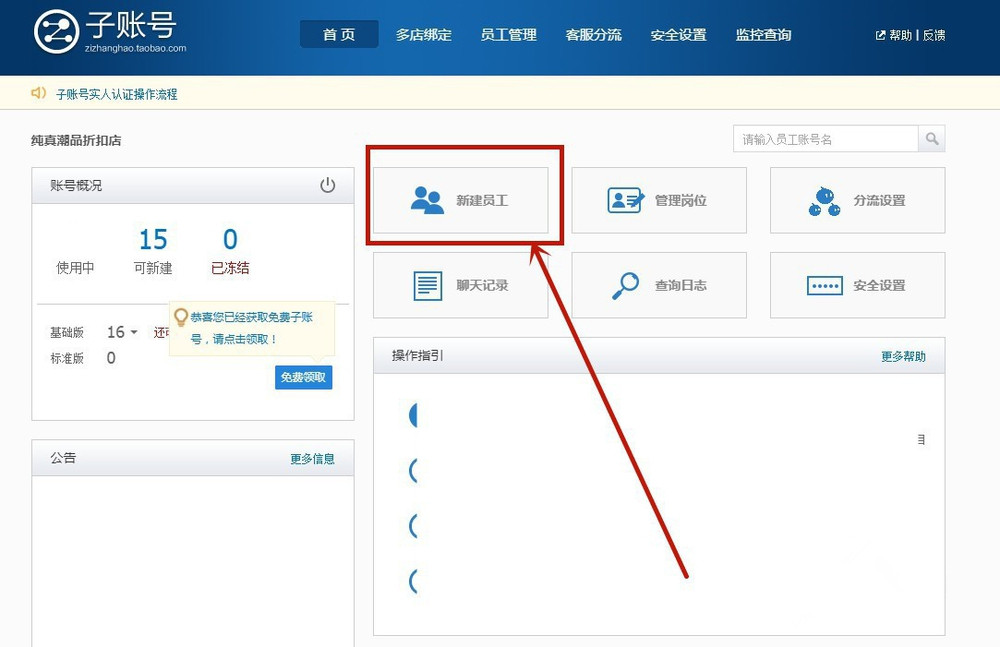Viewport: 1000px width, 647px height.
Task: Open the 新建员工 tile
Action: click(x=460, y=200)
